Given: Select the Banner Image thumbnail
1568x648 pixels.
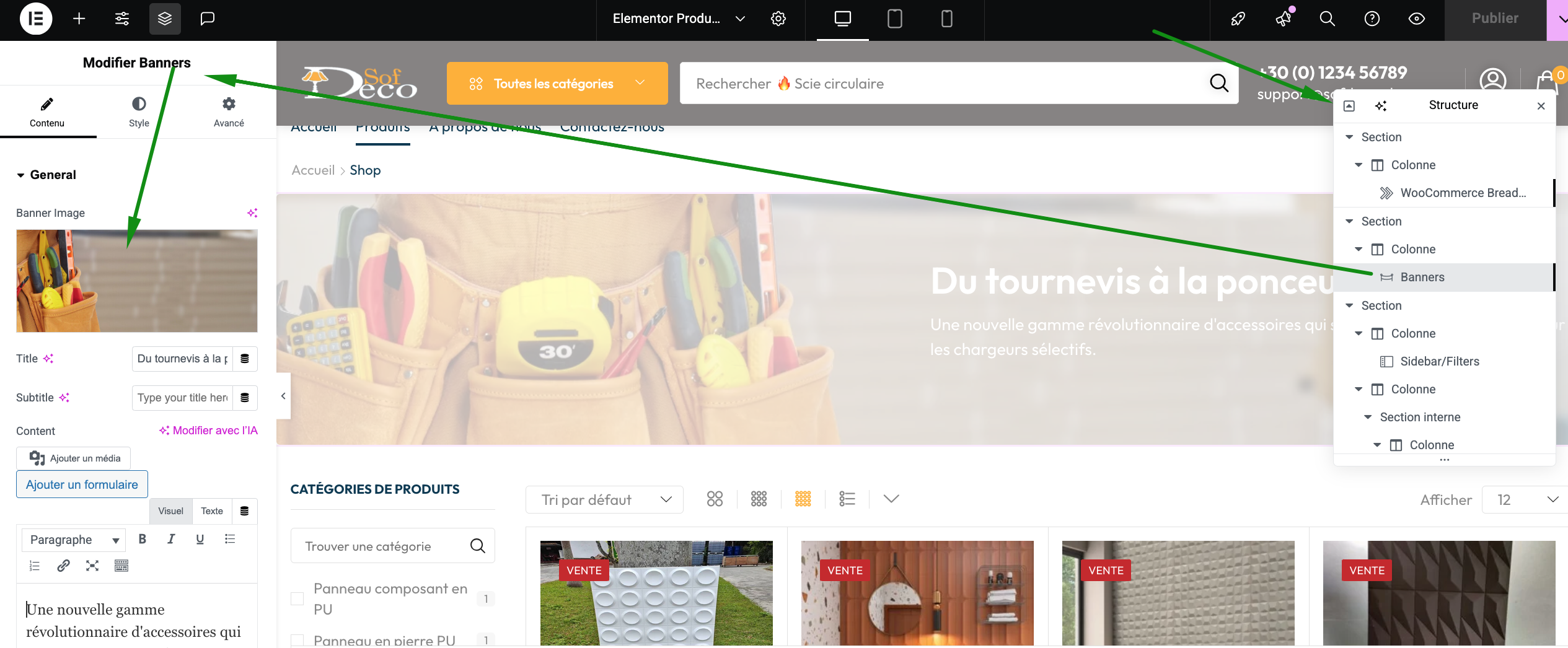Looking at the screenshot, I should pyautogui.click(x=136, y=281).
